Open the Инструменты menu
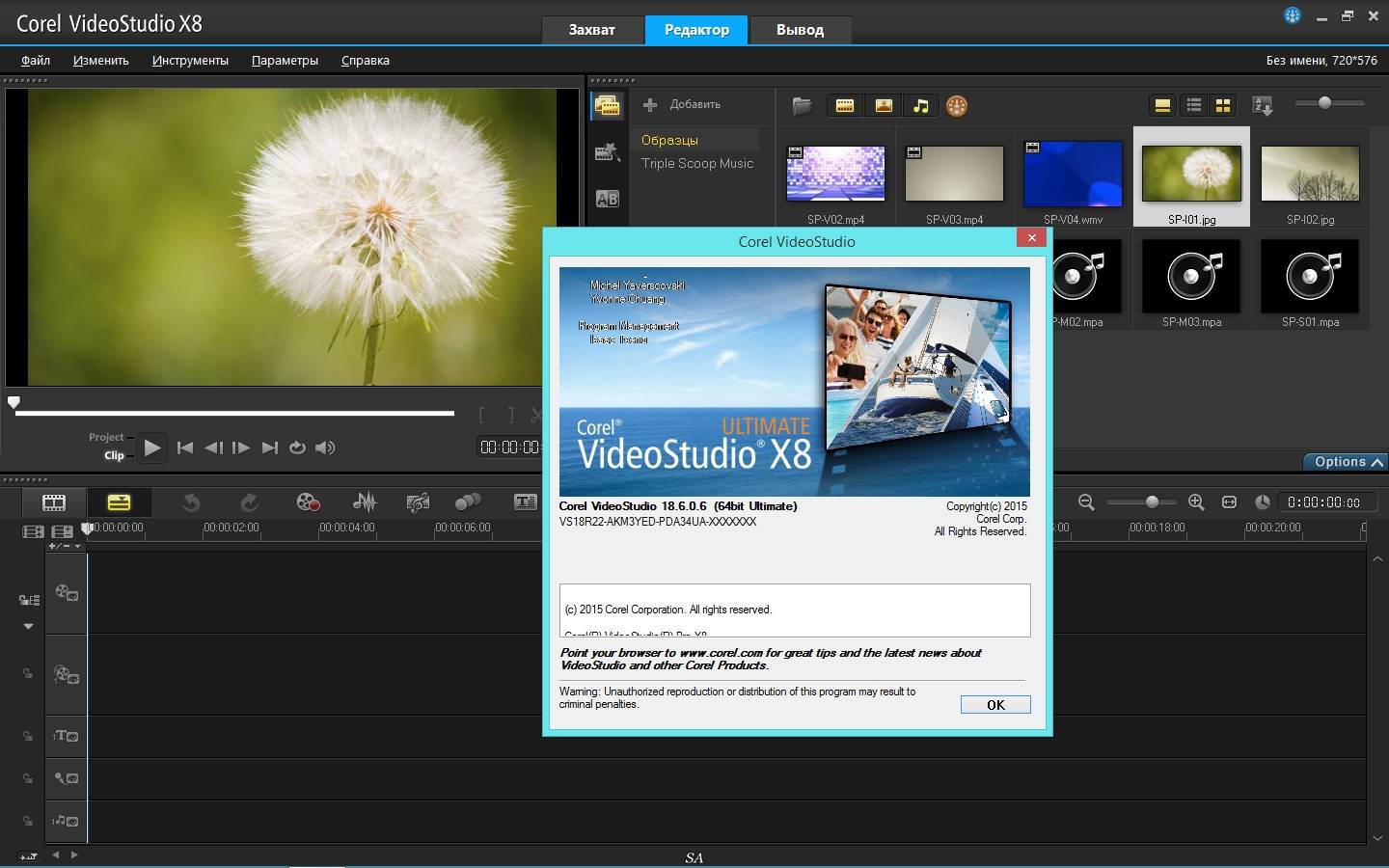Screen dimensions: 1389x868 (190, 60)
